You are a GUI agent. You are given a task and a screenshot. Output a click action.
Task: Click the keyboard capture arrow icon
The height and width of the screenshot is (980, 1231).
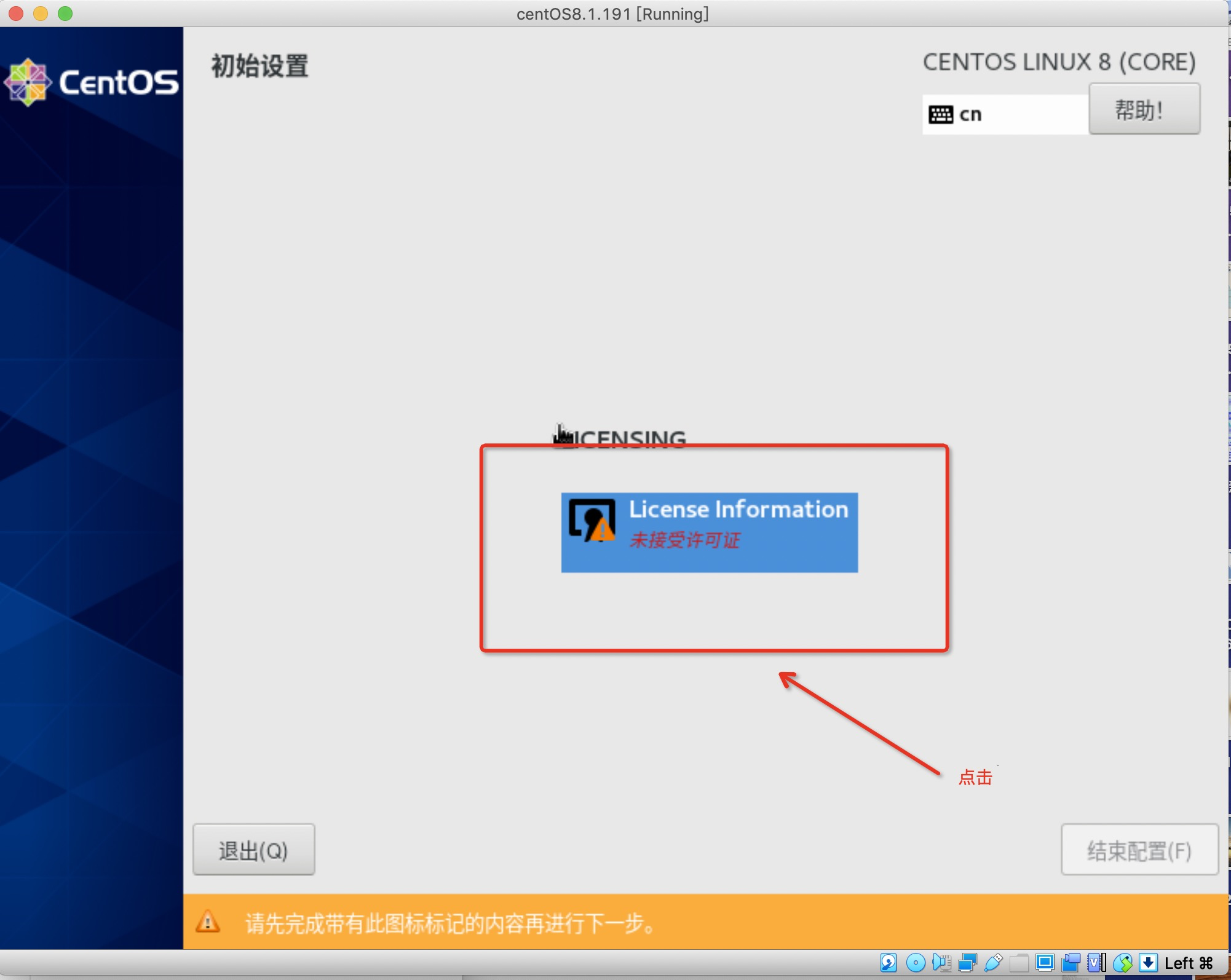1147,962
